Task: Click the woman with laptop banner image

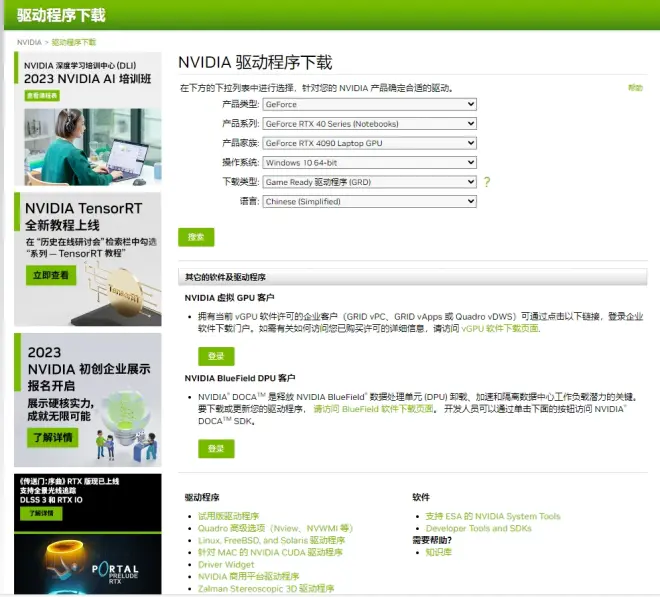Action: click(93, 147)
